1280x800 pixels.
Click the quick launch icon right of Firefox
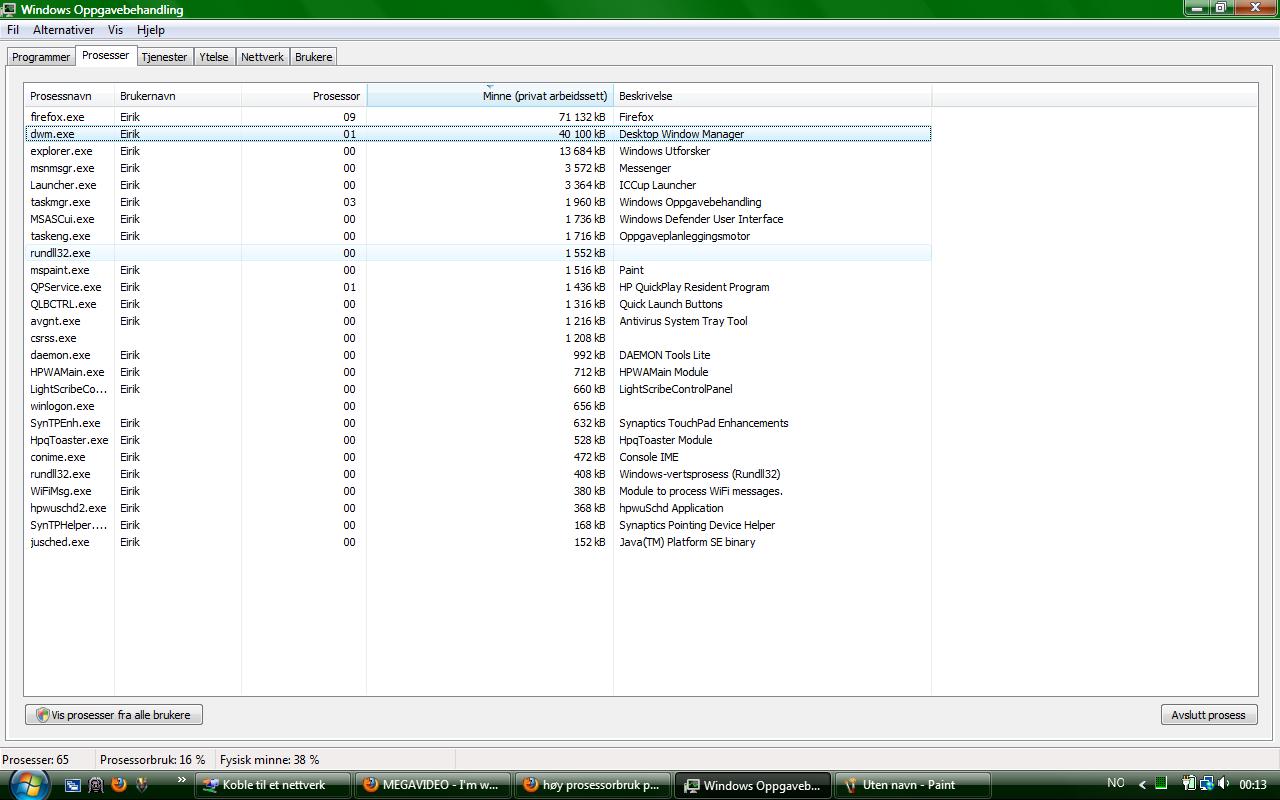pos(142,785)
